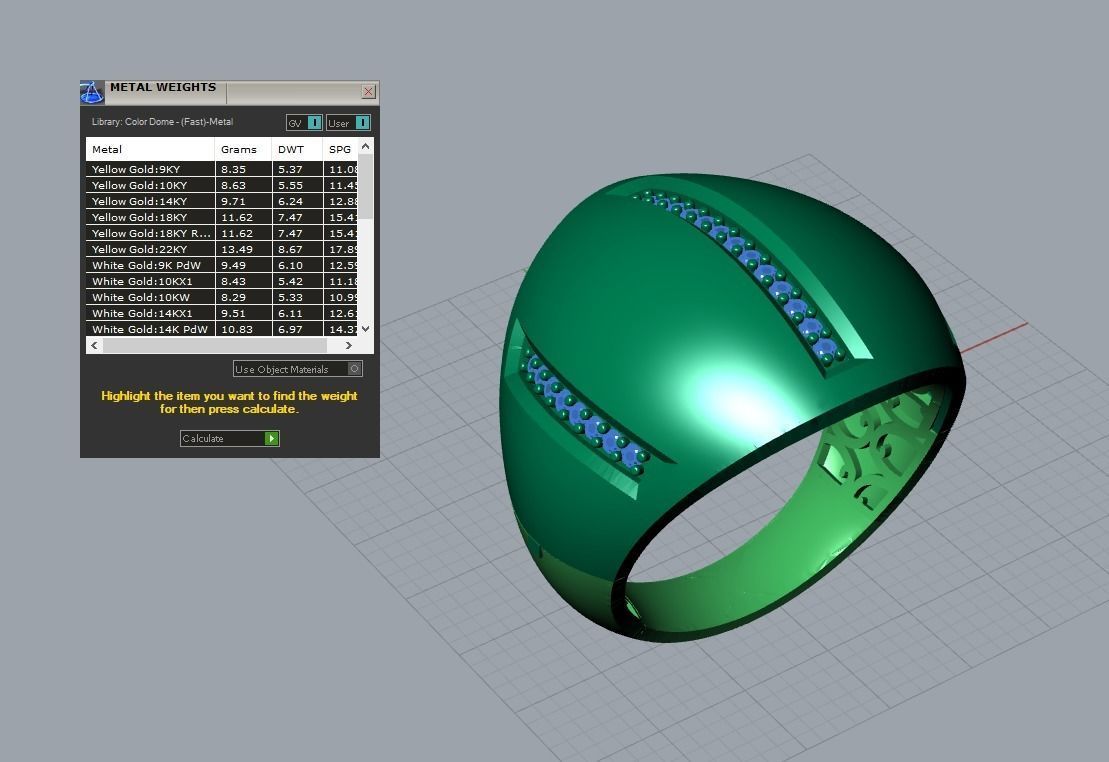Select the Yellow Gold:18KY row
The width and height of the screenshot is (1109, 762).
pyautogui.click(x=221, y=217)
